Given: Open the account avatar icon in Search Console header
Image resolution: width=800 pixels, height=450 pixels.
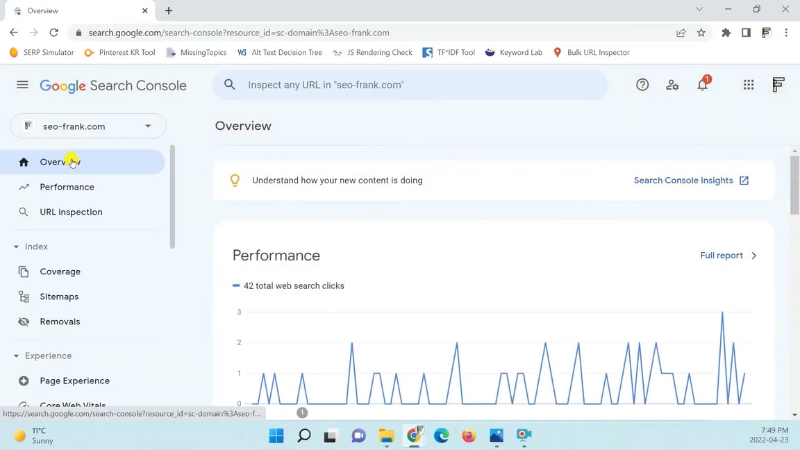Looking at the screenshot, I should point(778,85).
